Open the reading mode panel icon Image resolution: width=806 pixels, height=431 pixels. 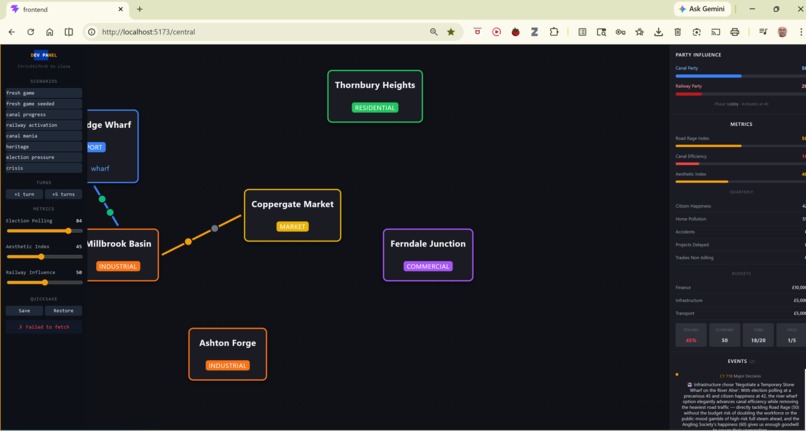[582, 32]
